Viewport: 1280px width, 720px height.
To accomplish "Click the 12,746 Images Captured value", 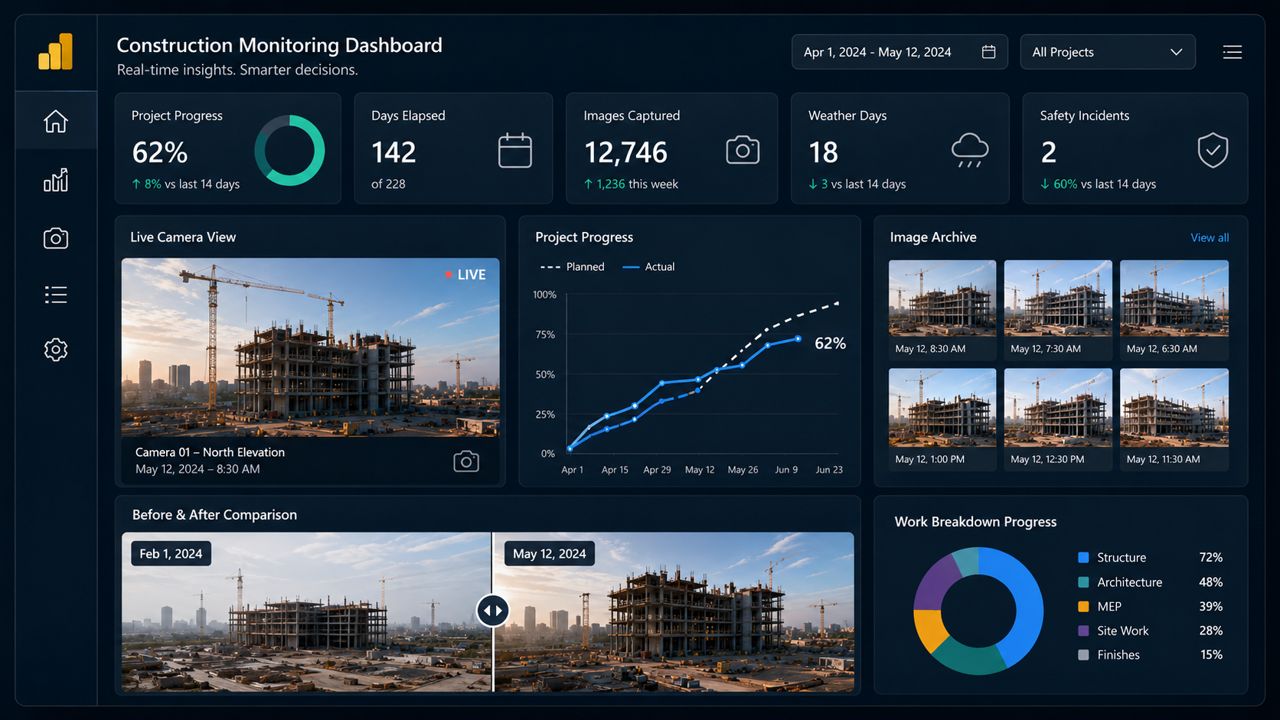I will pyautogui.click(x=626, y=152).
